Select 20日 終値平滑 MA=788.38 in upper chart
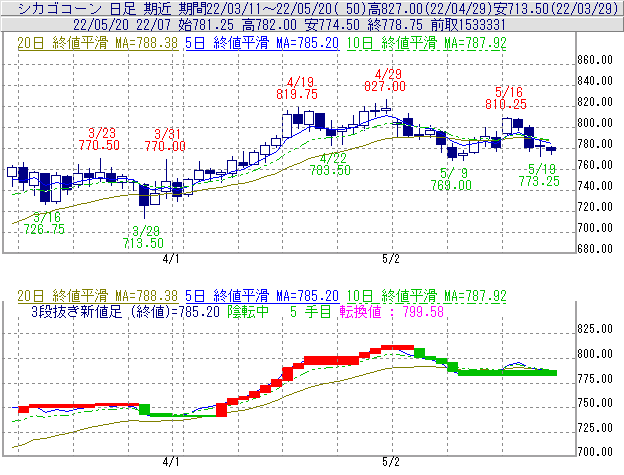Screen dimensions: 624x475 [98, 43]
